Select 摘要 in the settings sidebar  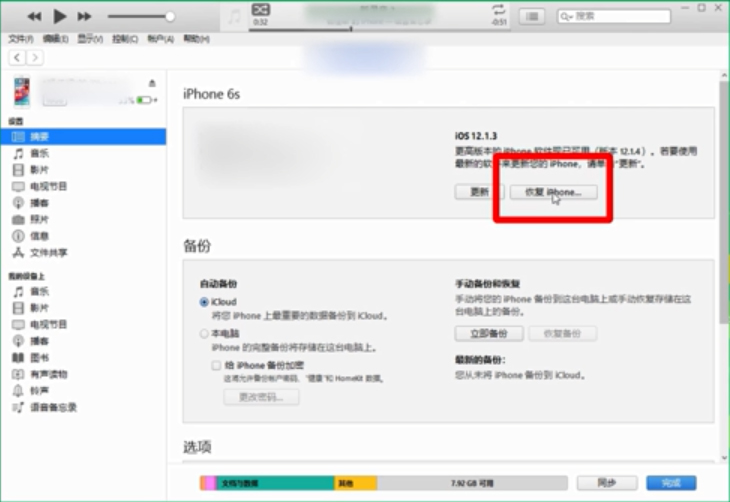click(x=83, y=136)
